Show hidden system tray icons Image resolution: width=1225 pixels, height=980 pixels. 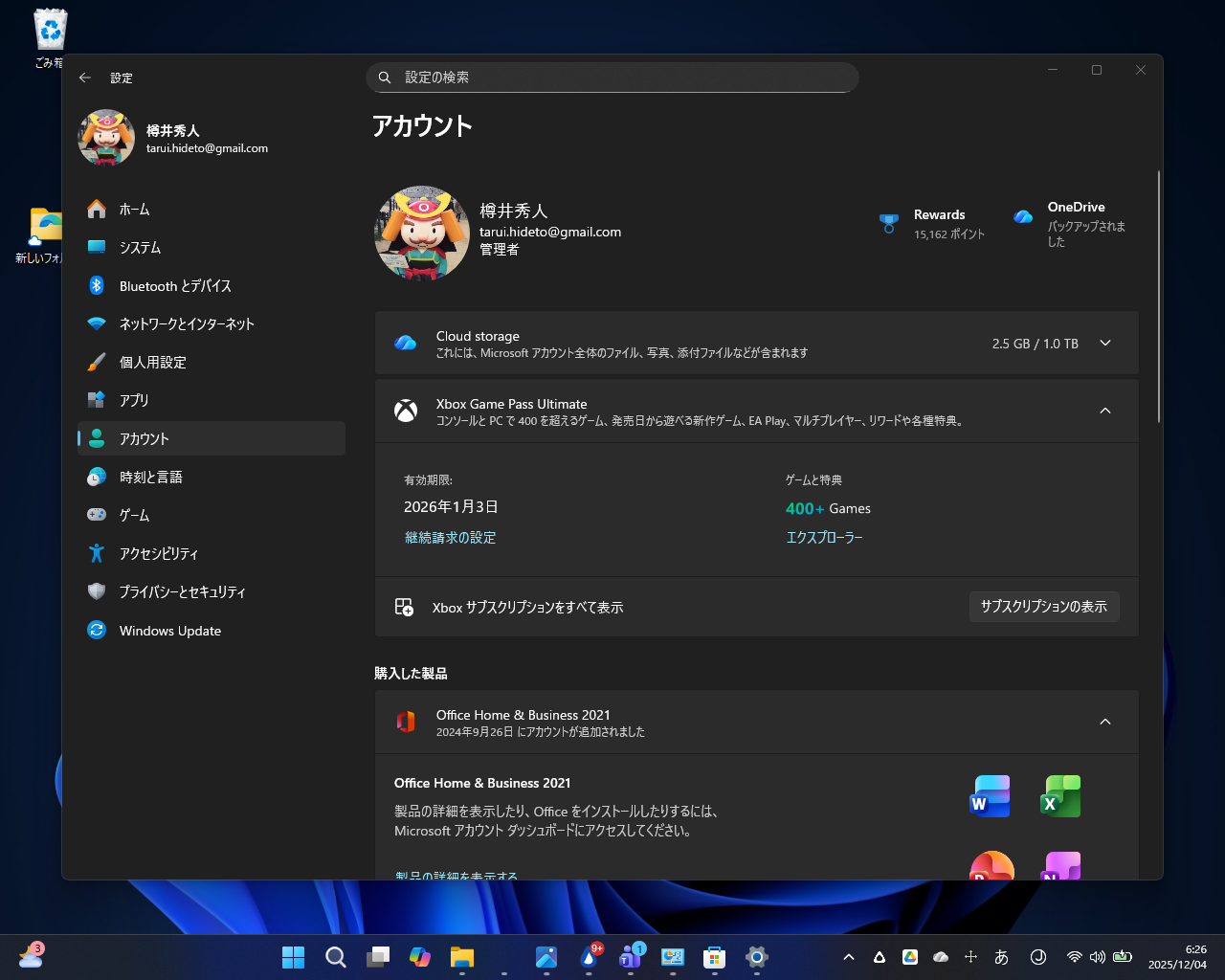coord(848,957)
